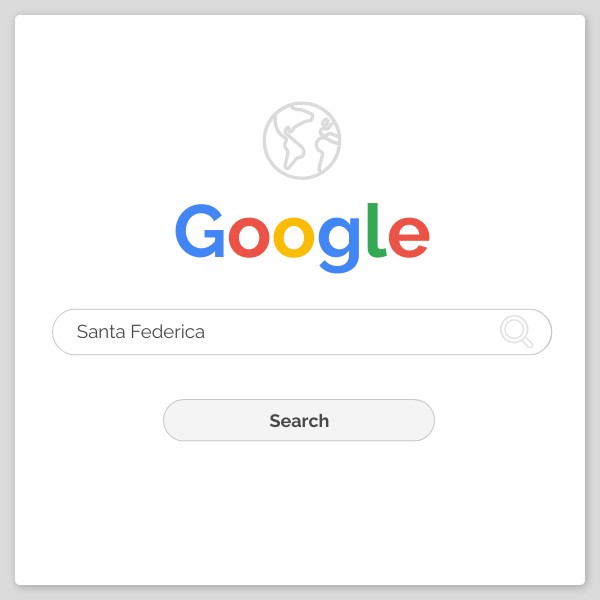Click the red letter e in Google
The height and width of the screenshot is (600, 600).
pyautogui.click(x=409, y=237)
